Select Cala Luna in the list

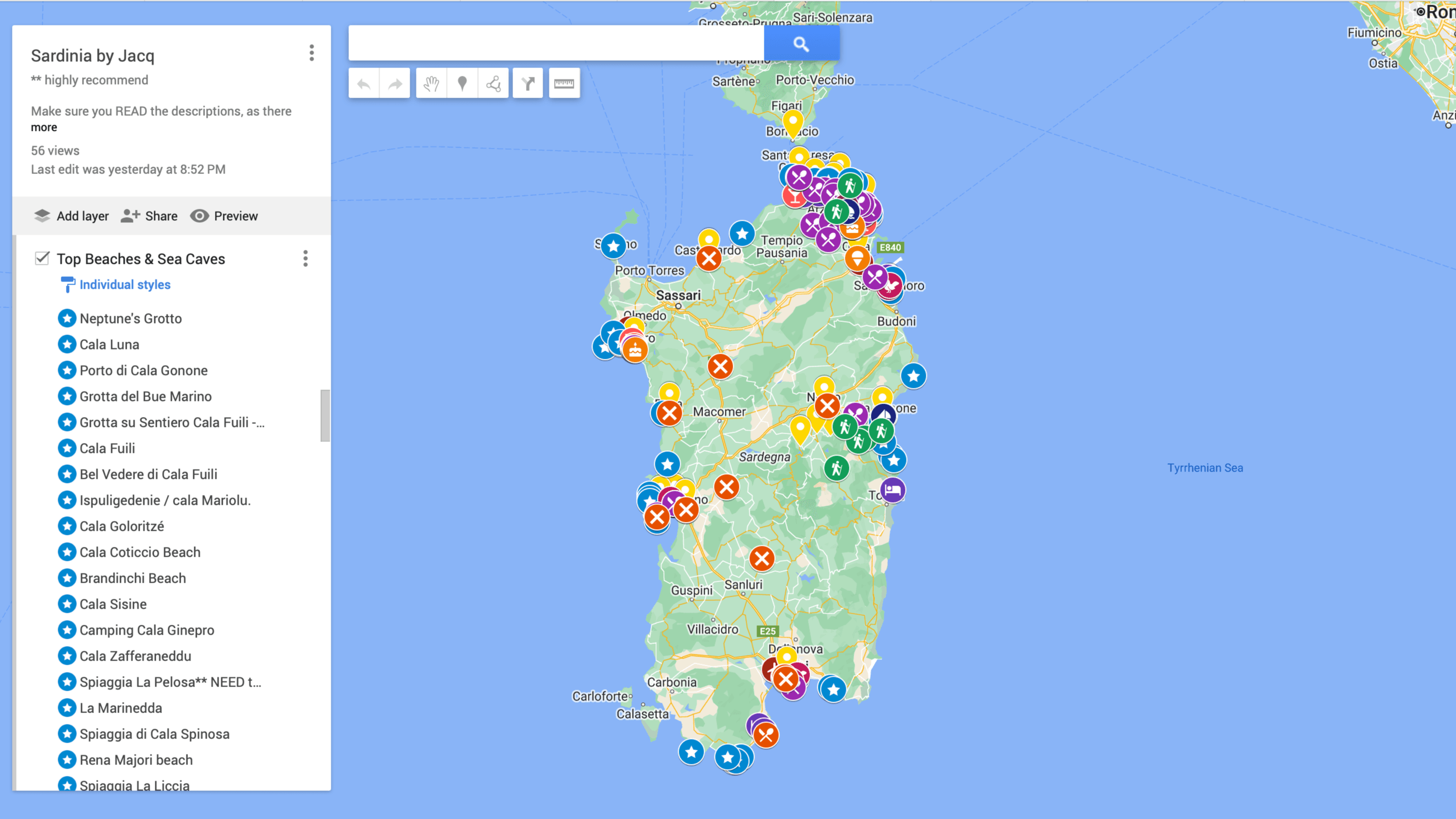(109, 344)
